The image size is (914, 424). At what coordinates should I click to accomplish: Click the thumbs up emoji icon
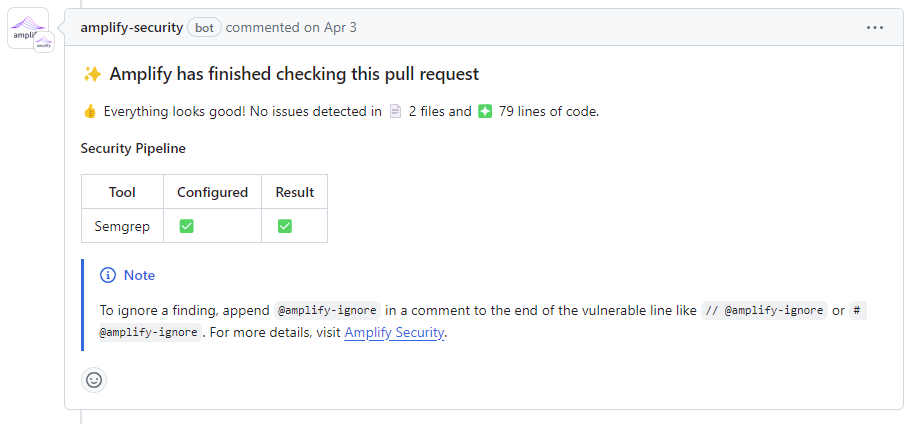(90, 111)
